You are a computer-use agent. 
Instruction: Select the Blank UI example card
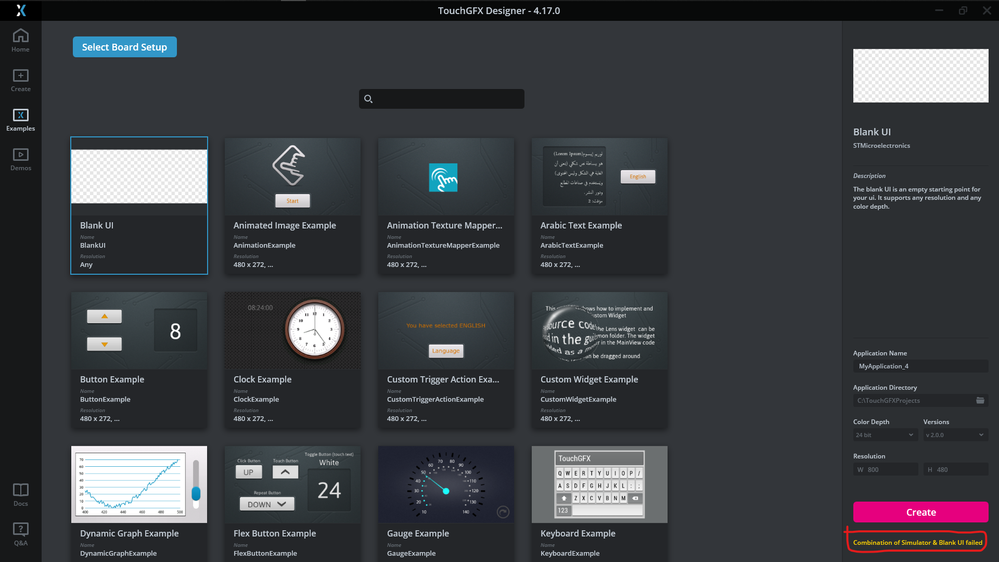pyautogui.click(x=139, y=206)
